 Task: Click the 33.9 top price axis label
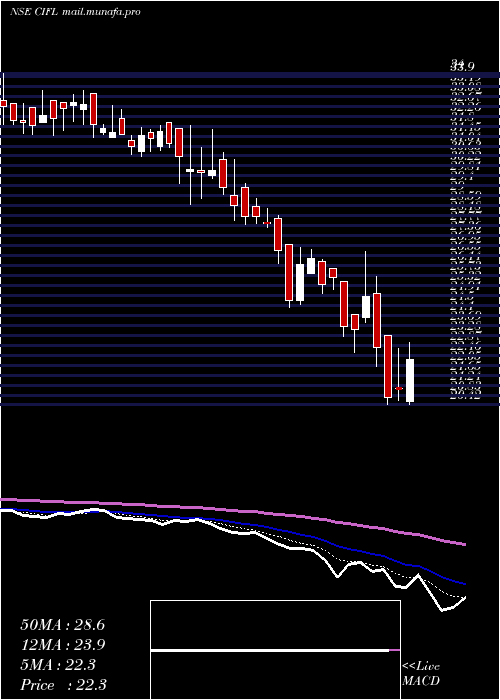(462, 66)
